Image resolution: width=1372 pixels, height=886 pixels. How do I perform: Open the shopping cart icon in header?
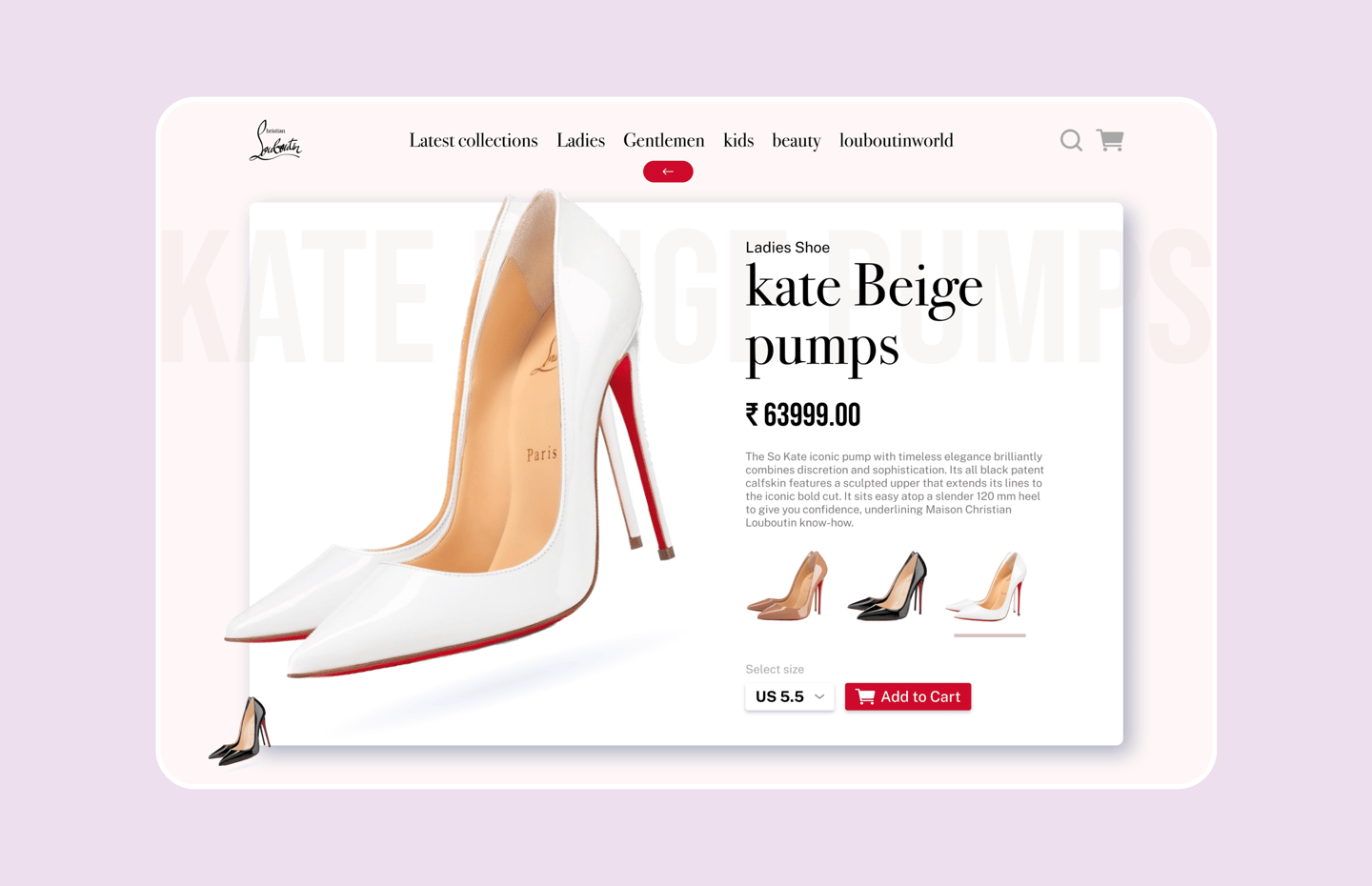pos(1110,140)
